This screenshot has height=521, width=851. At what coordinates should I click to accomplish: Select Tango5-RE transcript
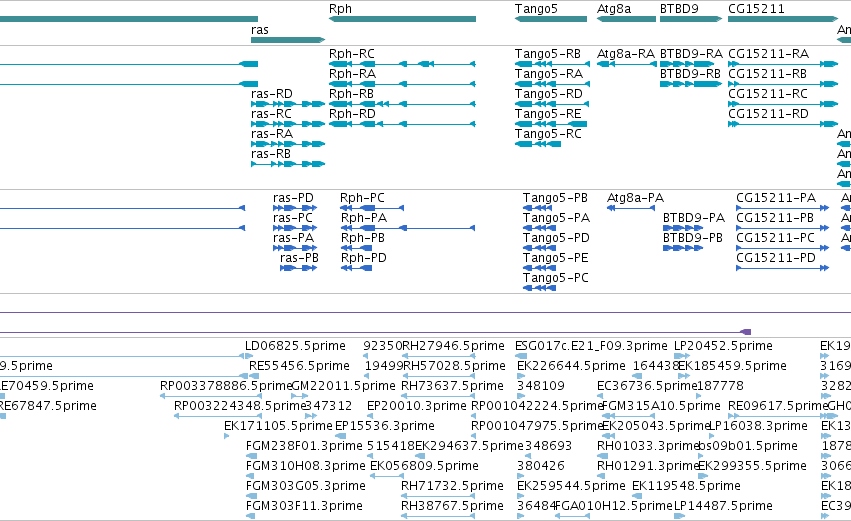tap(551, 124)
